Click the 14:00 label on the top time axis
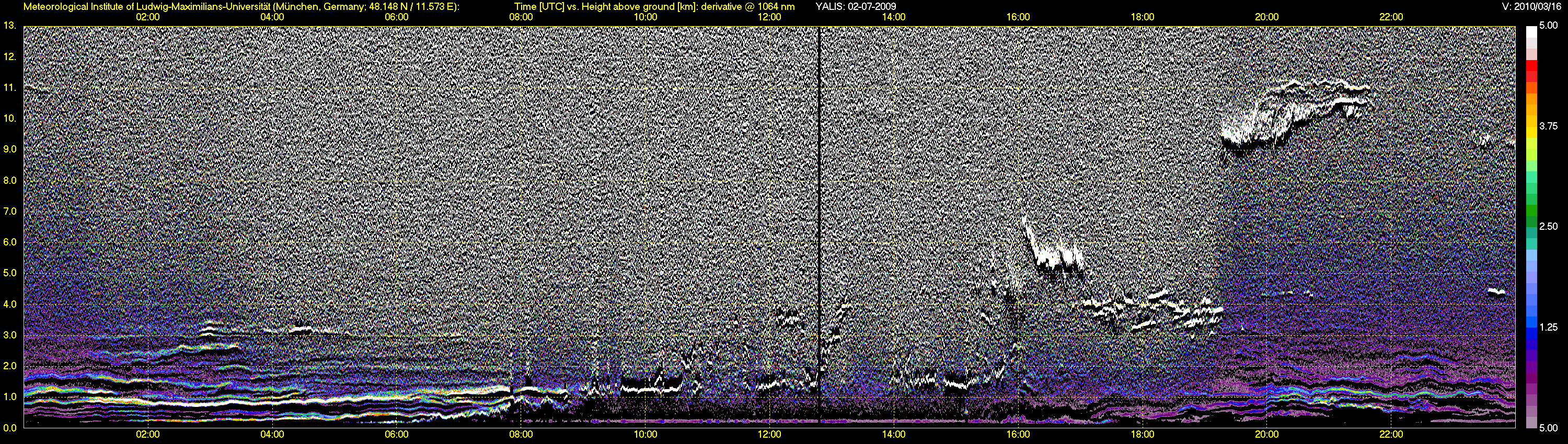 [894, 17]
